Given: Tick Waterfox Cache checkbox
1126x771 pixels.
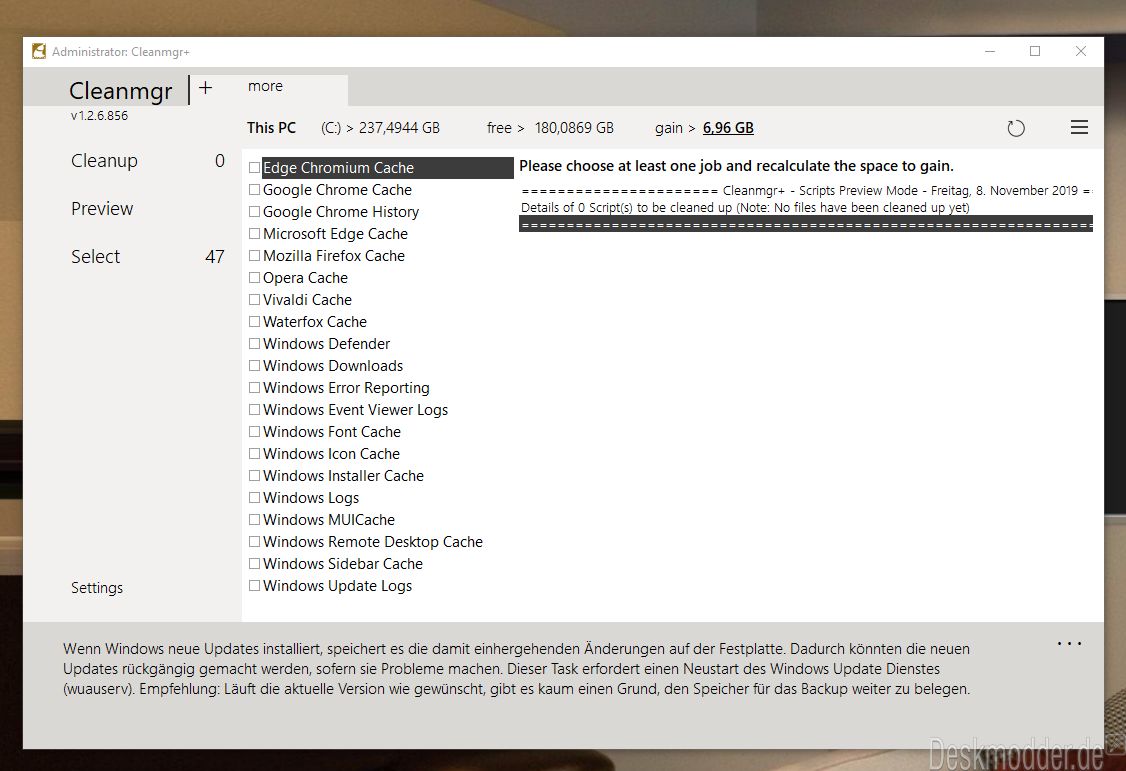Looking at the screenshot, I should pos(254,322).
